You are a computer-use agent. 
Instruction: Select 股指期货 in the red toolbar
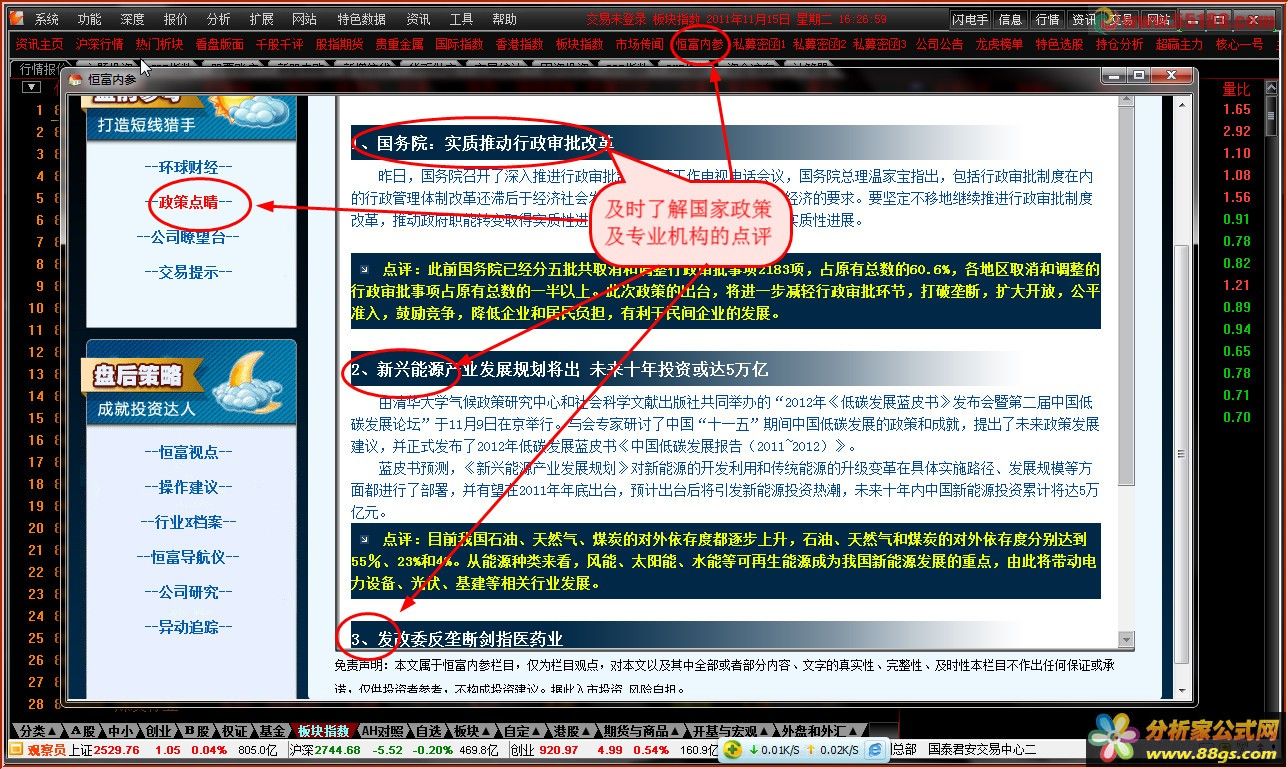coord(339,44)
